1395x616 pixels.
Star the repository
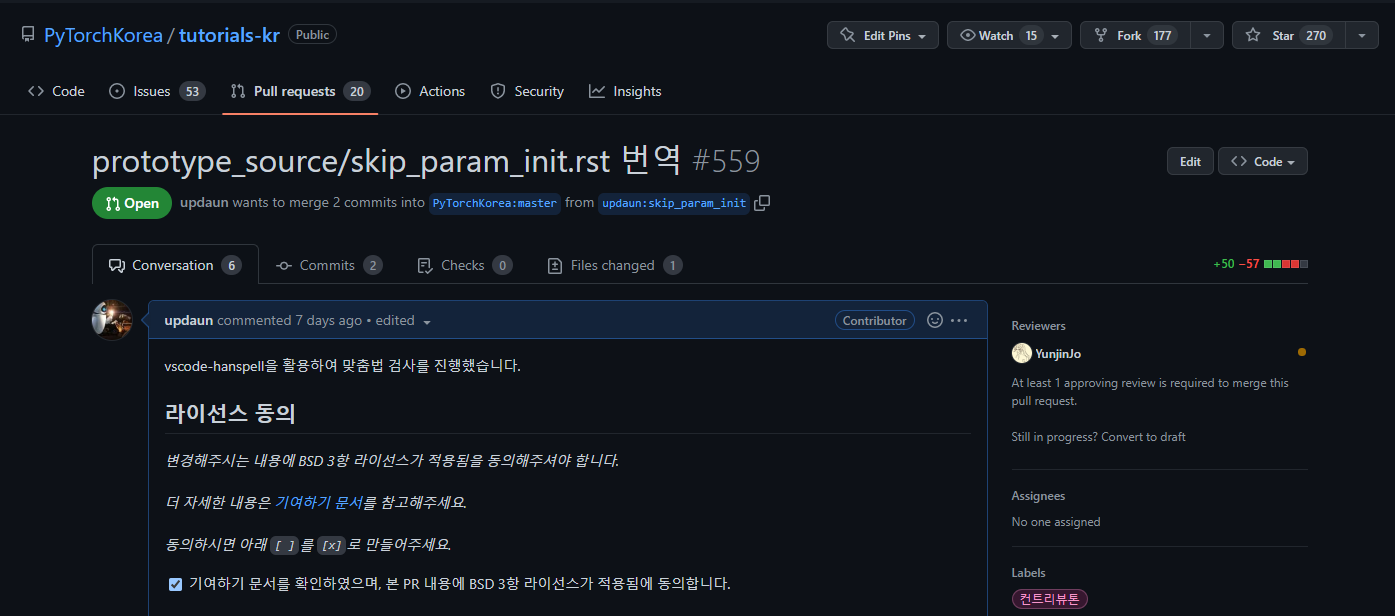click(1288, 35)
